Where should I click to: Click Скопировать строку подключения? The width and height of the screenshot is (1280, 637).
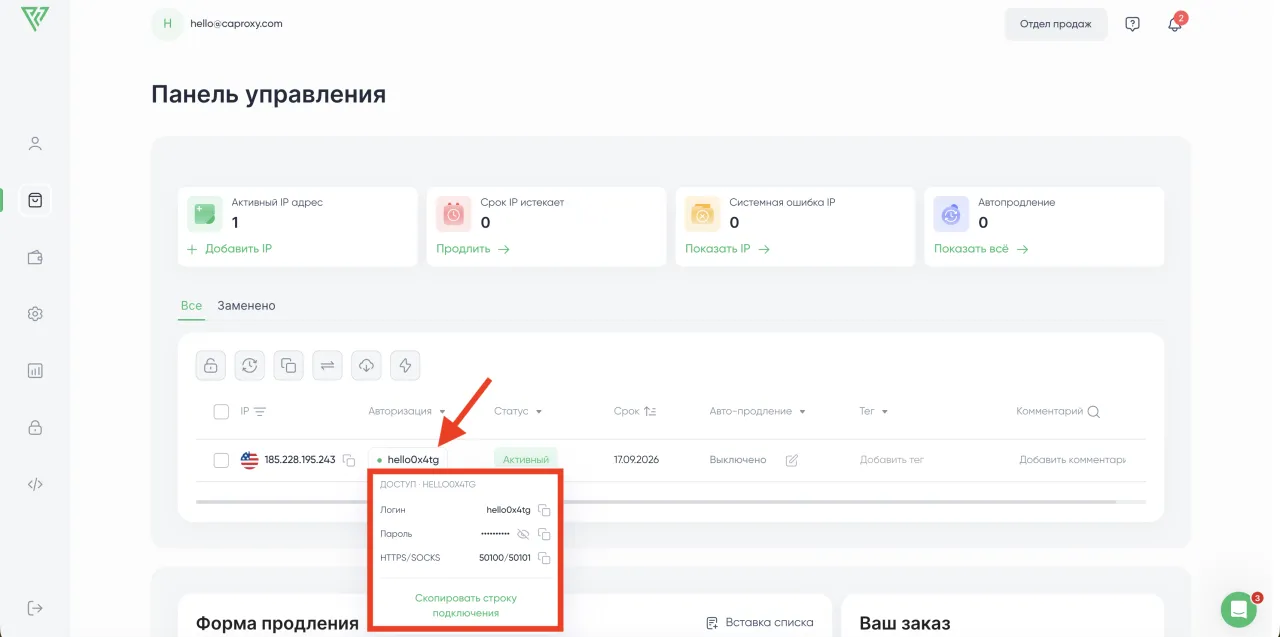point(466,605)
